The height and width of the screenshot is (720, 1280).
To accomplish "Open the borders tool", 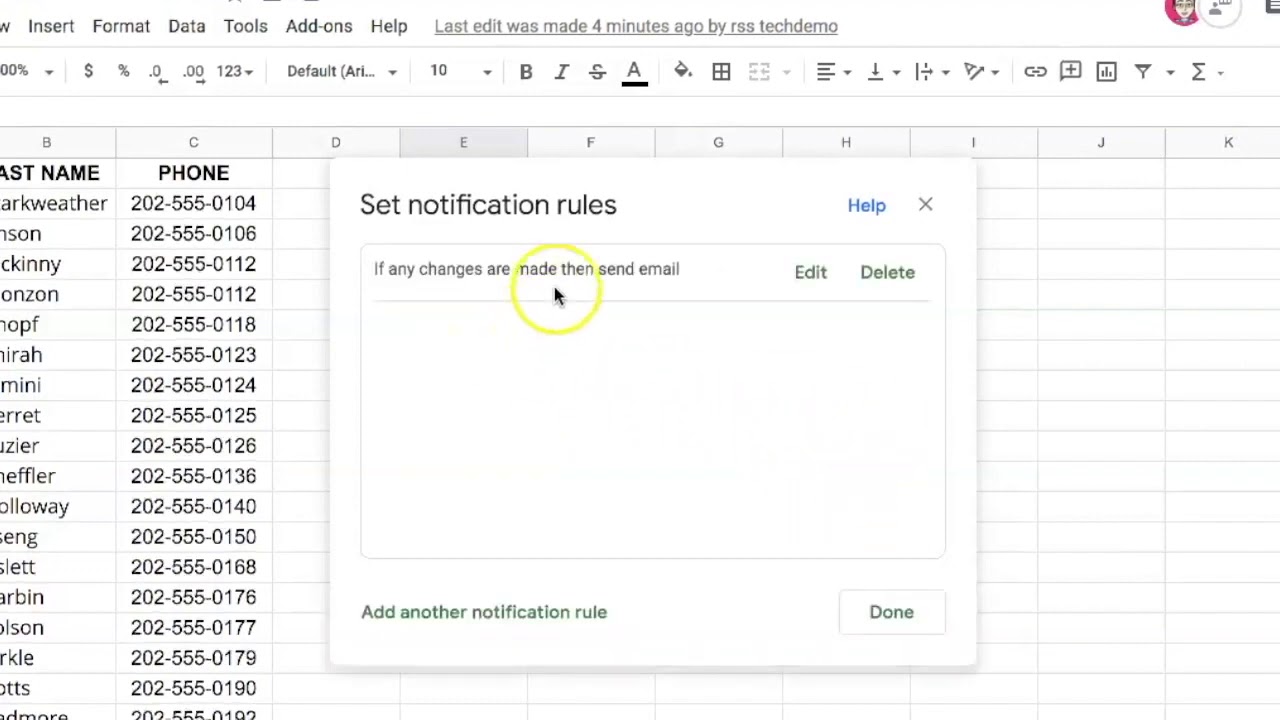I will pos(721,71).
